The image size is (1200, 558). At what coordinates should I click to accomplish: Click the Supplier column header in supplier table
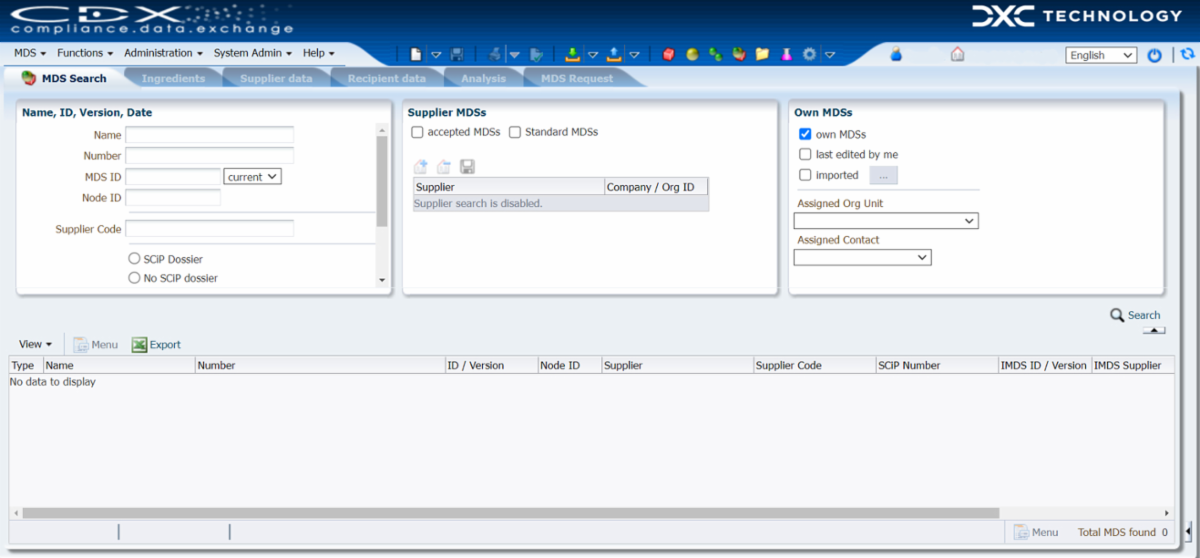click(509, 187)
